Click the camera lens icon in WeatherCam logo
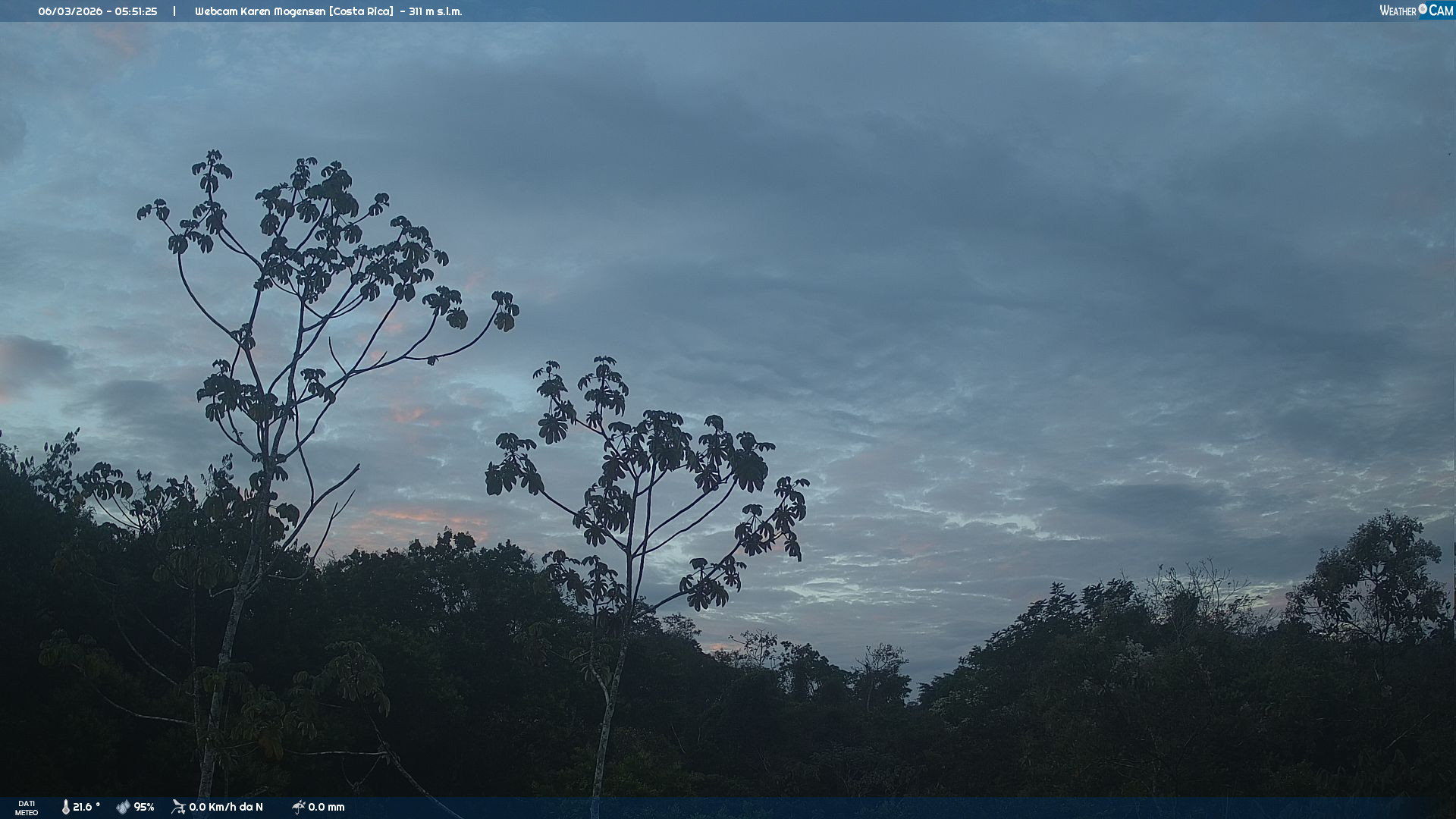 coord(1423,9)
